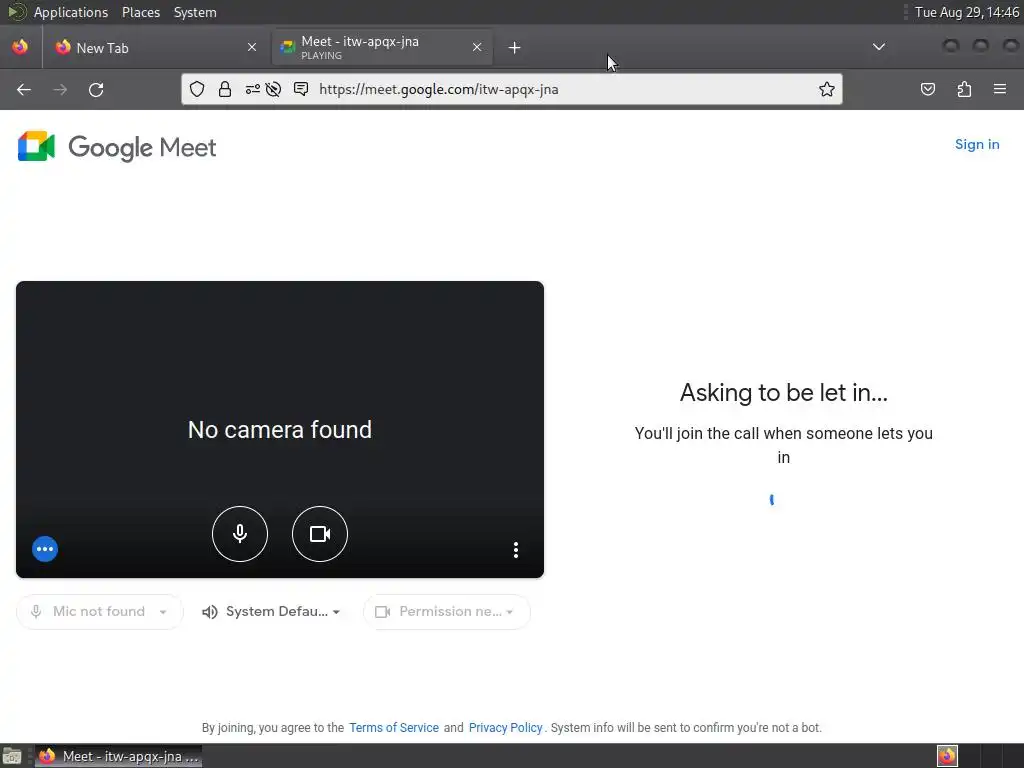The height and width of the screenshot is (768, 1024).
Task: Click the top panel logo icon beside Applications
Action: pos(16,12)
